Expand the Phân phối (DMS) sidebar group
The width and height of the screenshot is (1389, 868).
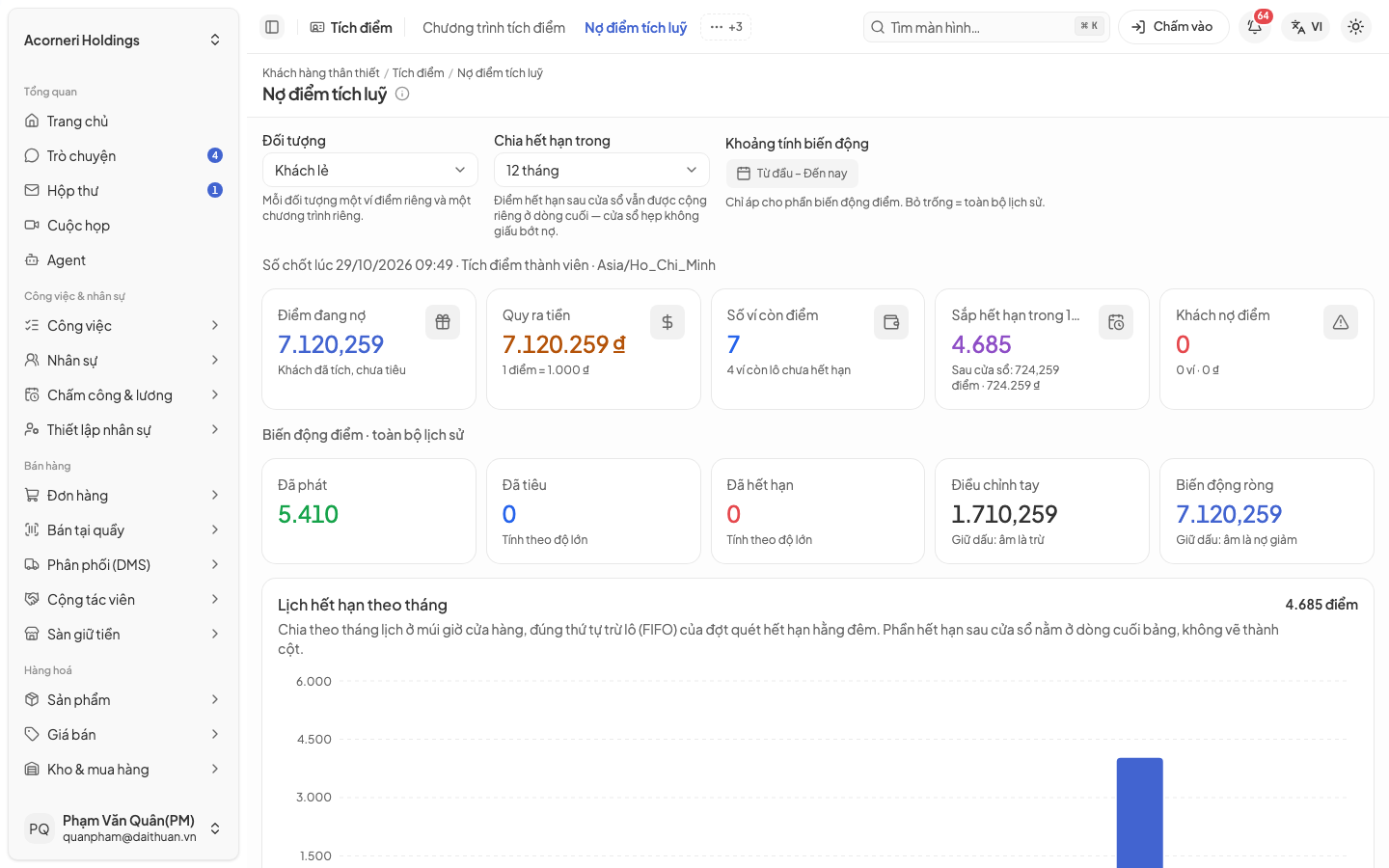[x=123, y=565]
